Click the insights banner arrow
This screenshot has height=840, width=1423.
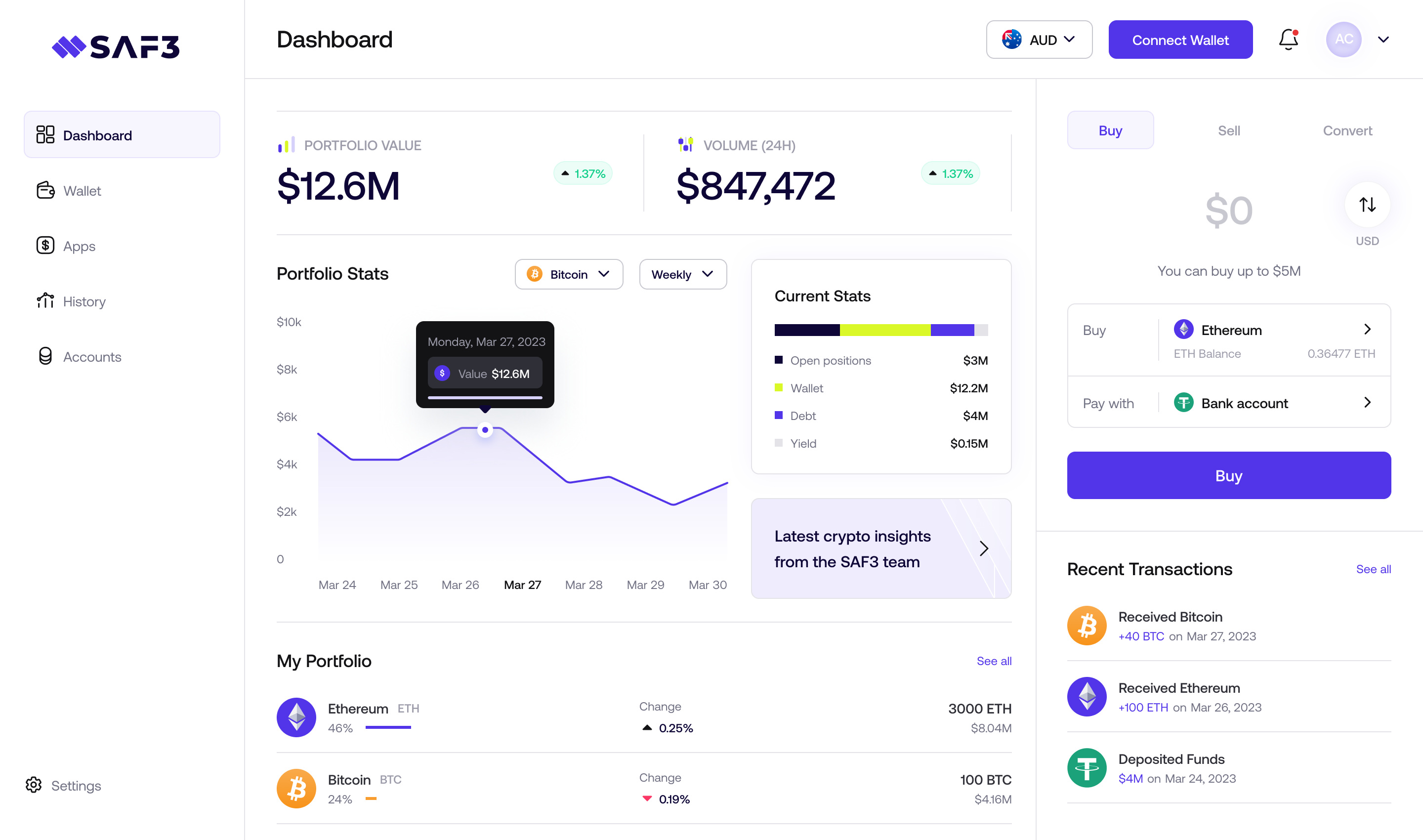(x=984, y=548)
